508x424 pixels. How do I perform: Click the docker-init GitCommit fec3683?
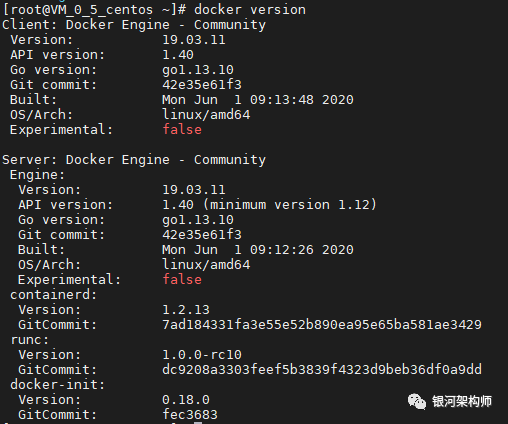190,415
